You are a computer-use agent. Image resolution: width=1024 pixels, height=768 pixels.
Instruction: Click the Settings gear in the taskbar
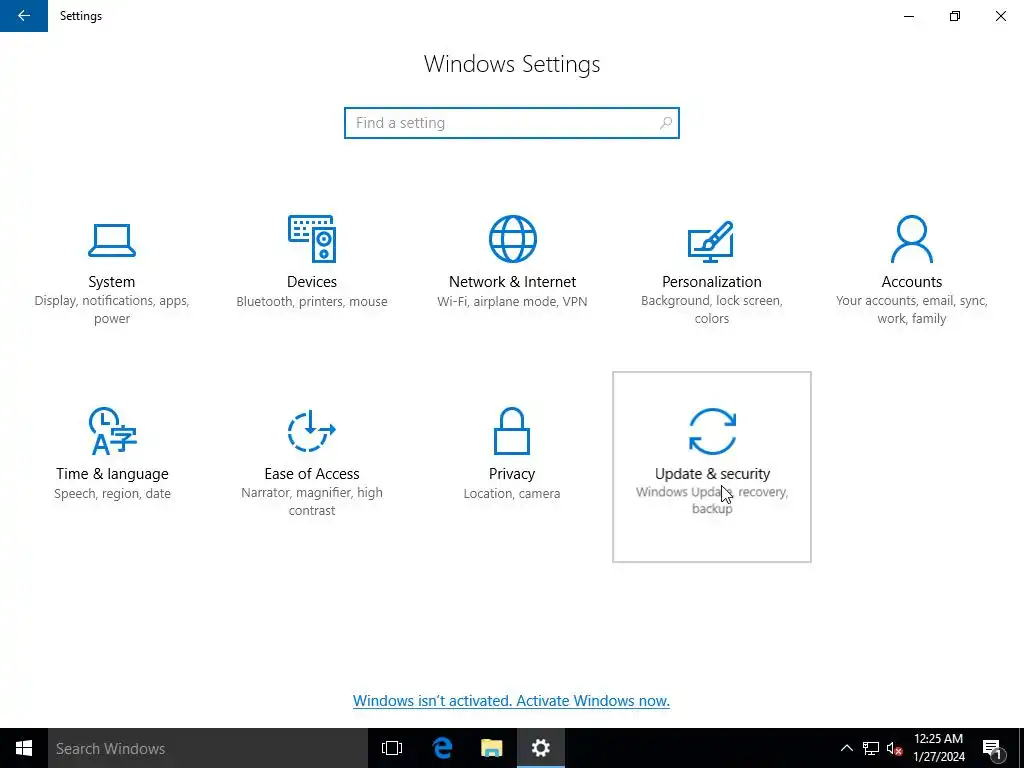pos(541,748)
